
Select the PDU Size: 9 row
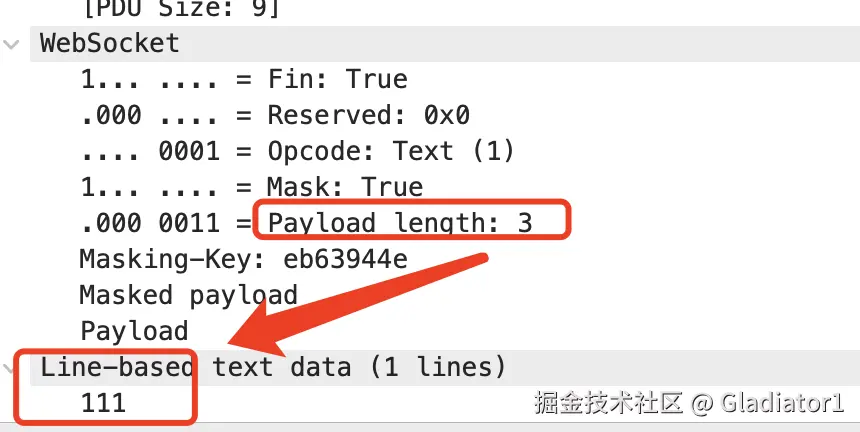[x=180, y=9]
